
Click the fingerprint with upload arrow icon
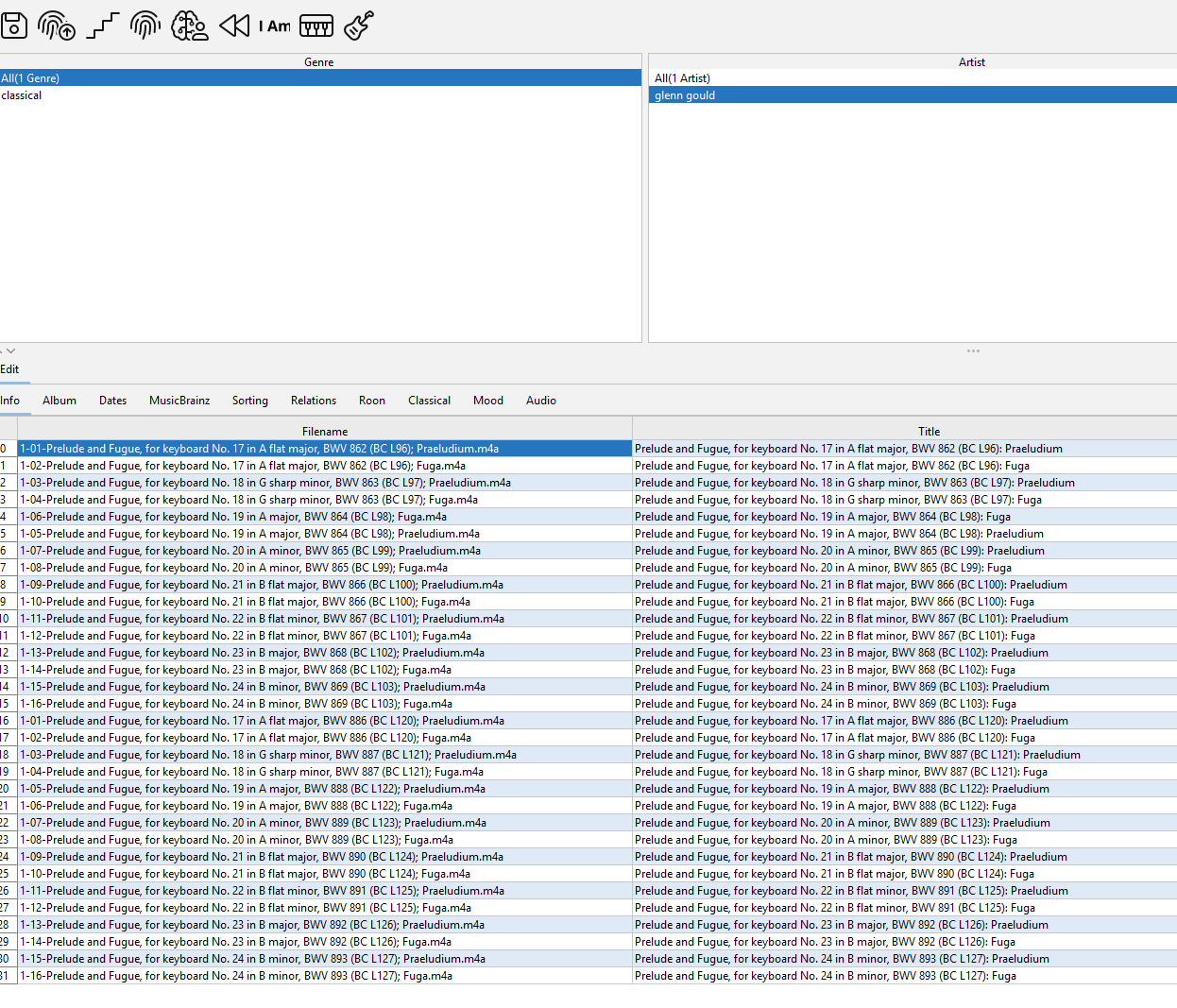57,26
